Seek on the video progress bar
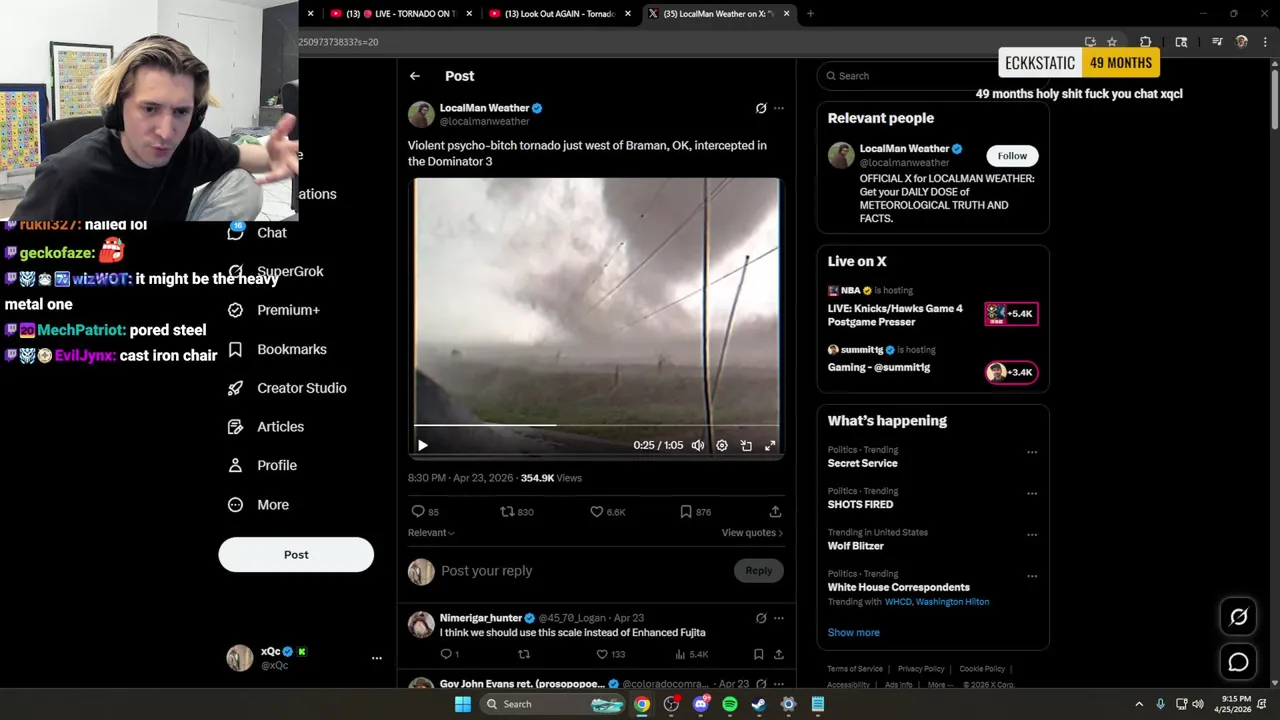Image resolution: width=1280 pixels, height=720 pixels. [596, 425]
